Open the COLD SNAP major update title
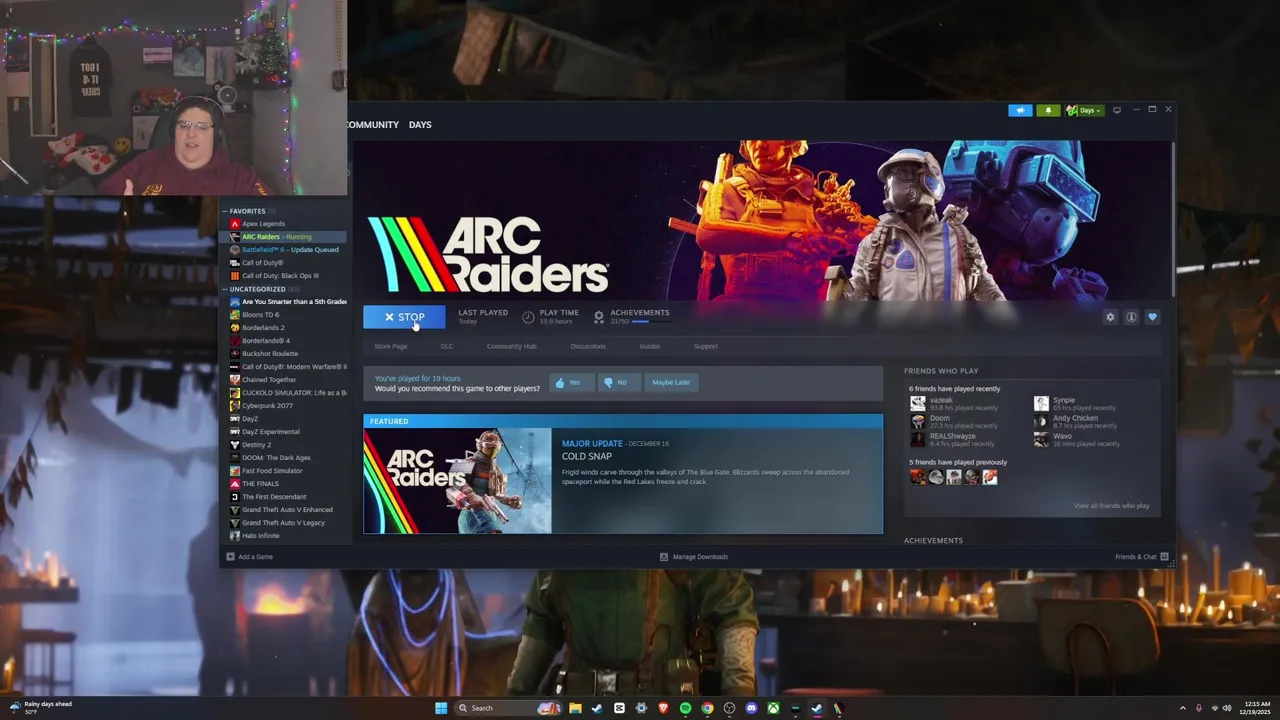This screenshot has height=720, width=1280. 587,456
